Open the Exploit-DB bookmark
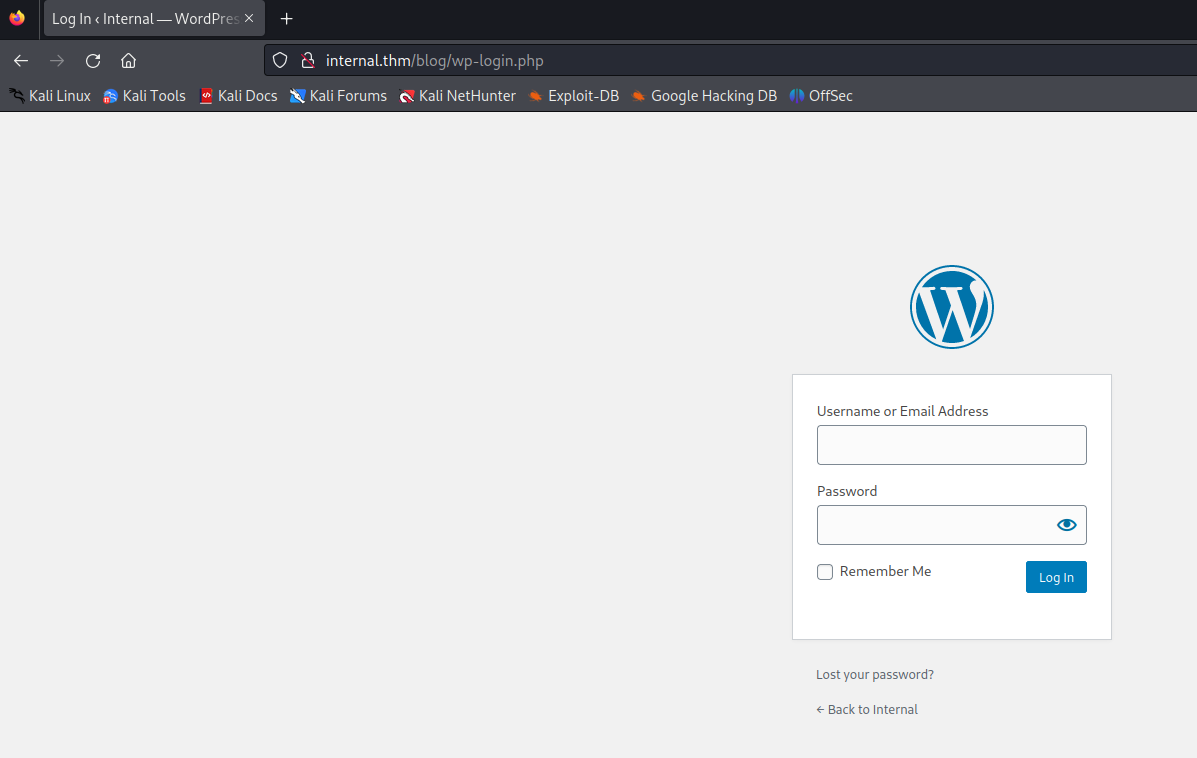Viewport: 1197px width, 758px height. coord(573,95)
